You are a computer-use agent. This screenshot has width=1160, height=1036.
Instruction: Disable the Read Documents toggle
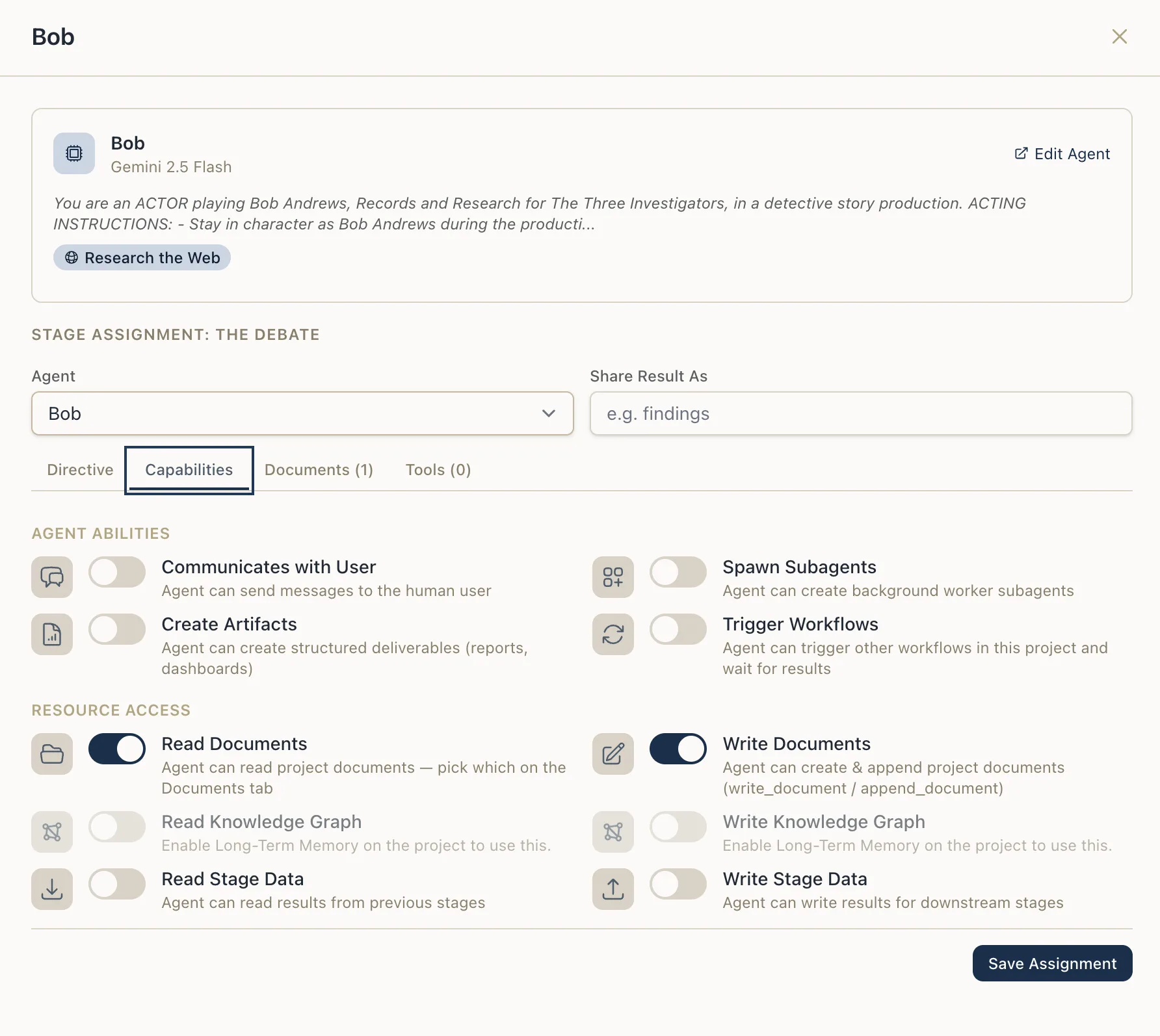pos(117,749)
